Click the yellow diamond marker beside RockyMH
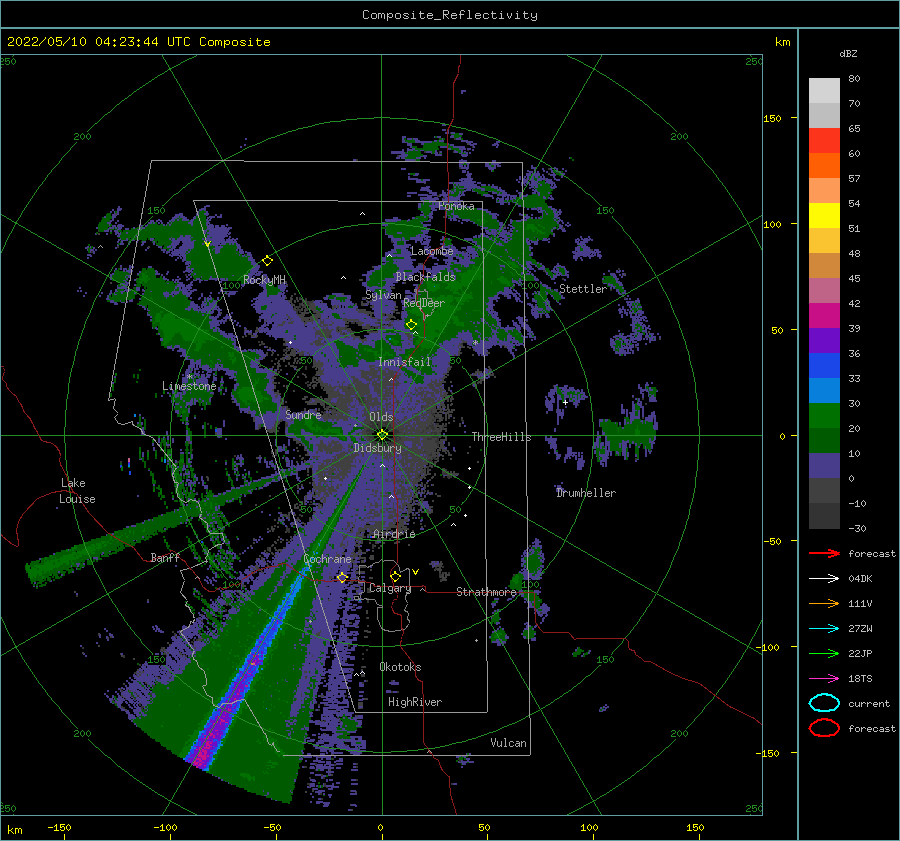The image size is (900, 841). tap(267, 261)
